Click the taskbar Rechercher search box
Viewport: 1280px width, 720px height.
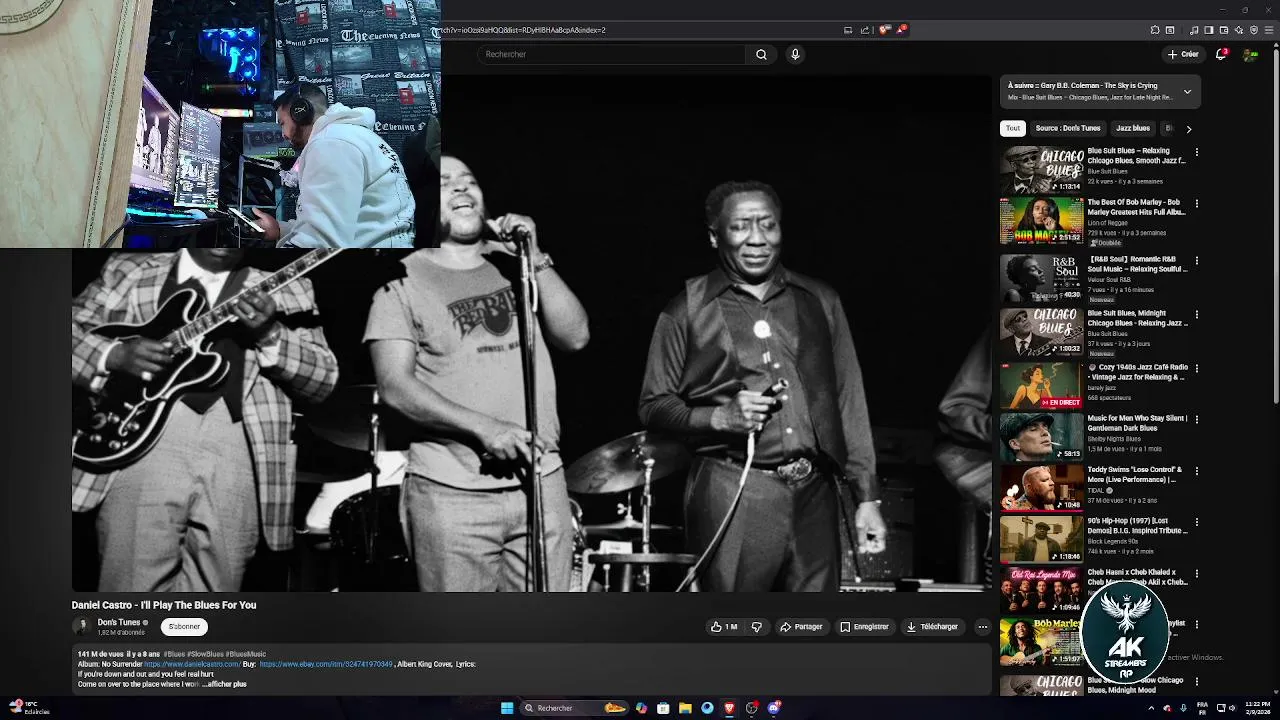point(575,708)
